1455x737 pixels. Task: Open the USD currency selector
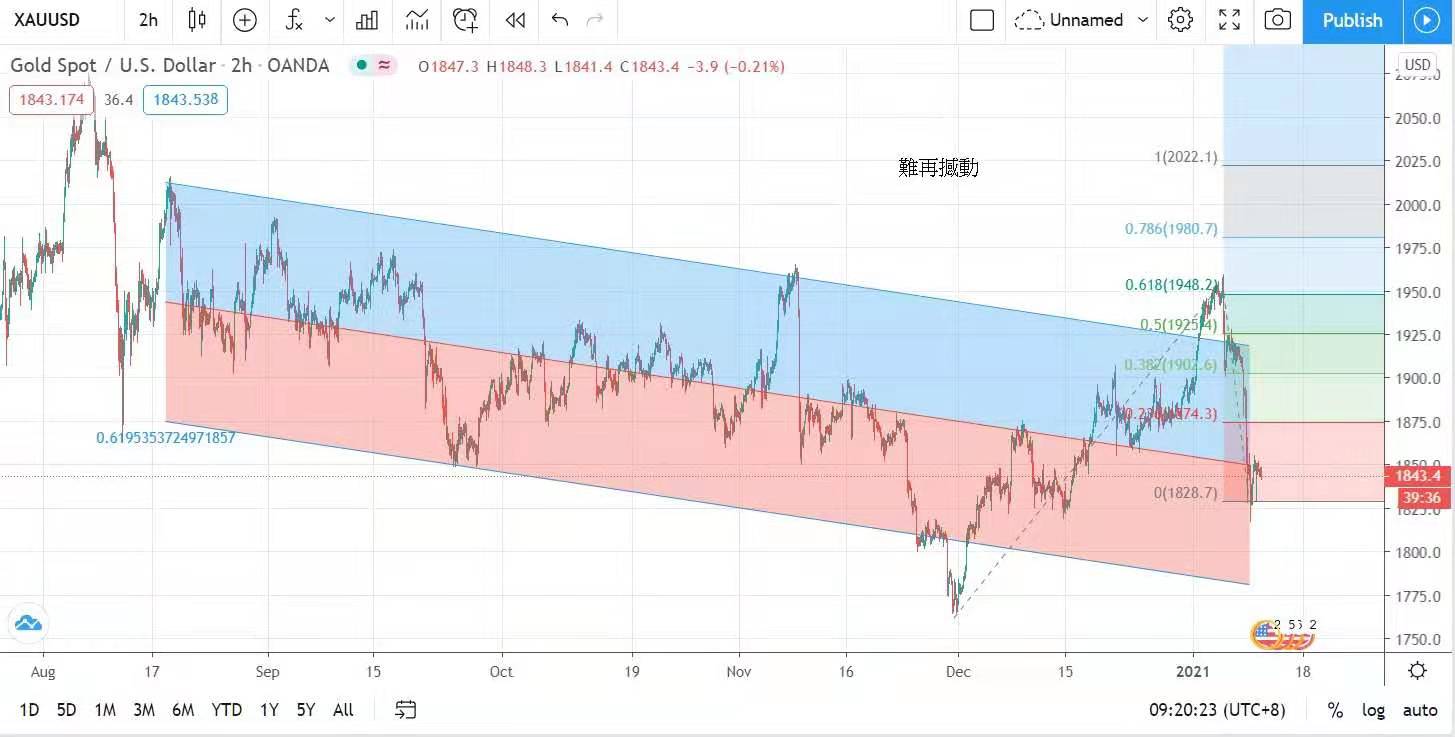(x=1417, y=65)
